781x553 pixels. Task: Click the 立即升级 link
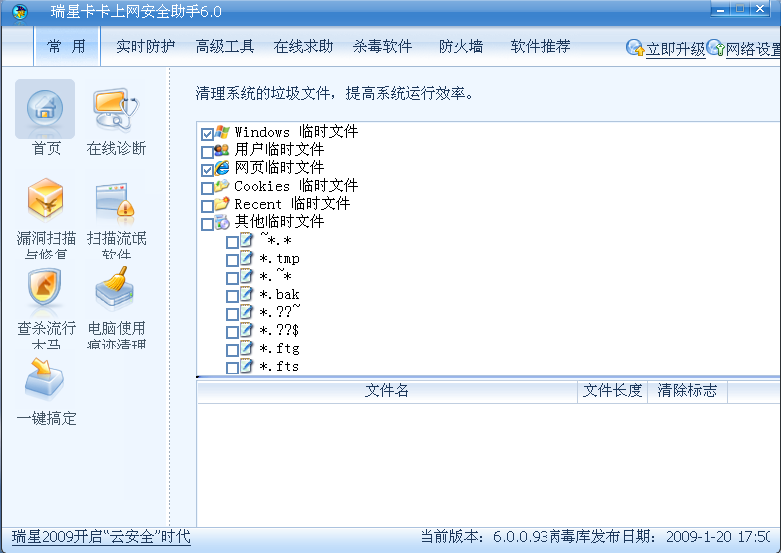pyautogui.click(x=675, y=49)
